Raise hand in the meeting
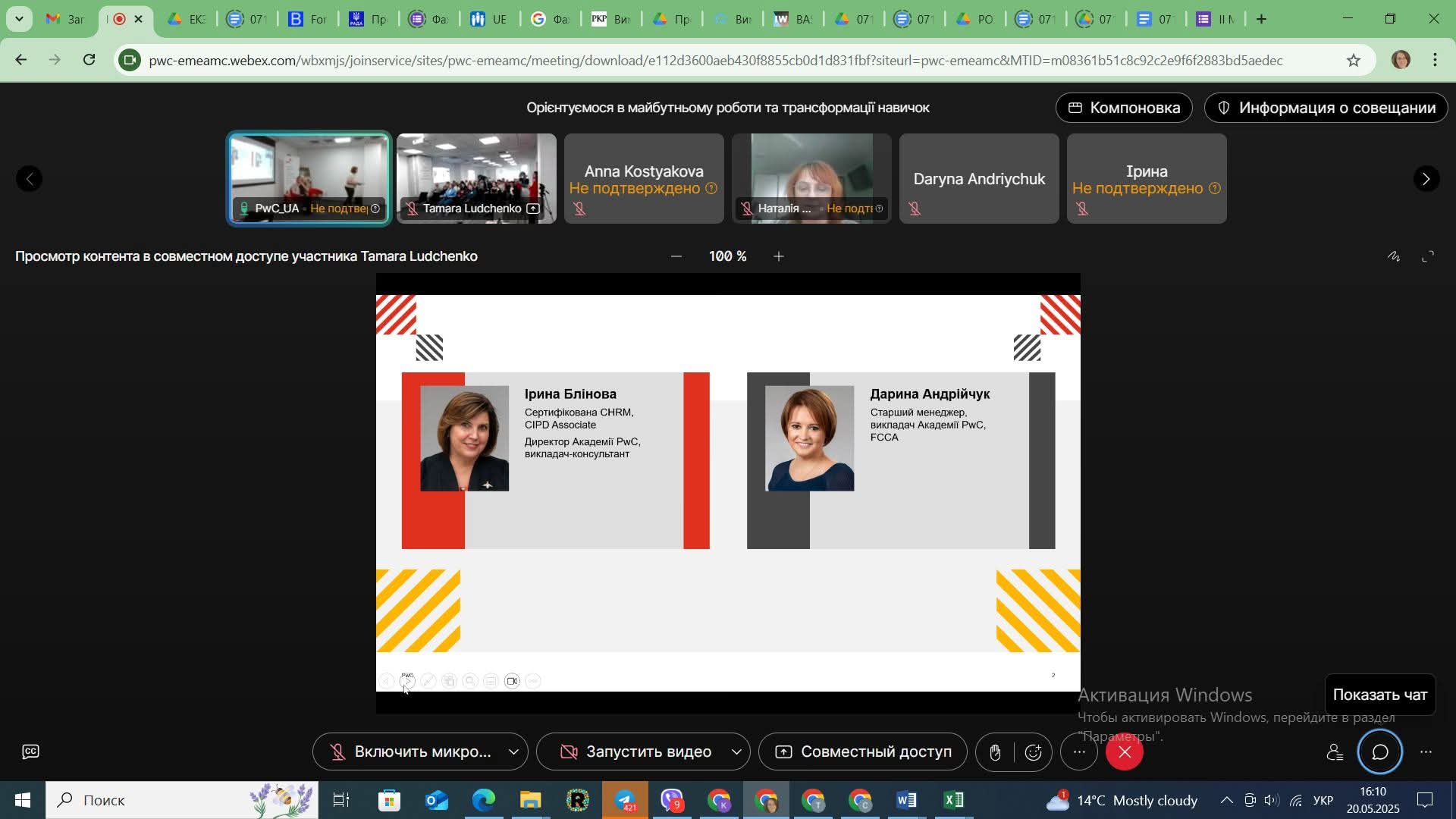This screenshot has width=1456, height=819. point(995,752)
